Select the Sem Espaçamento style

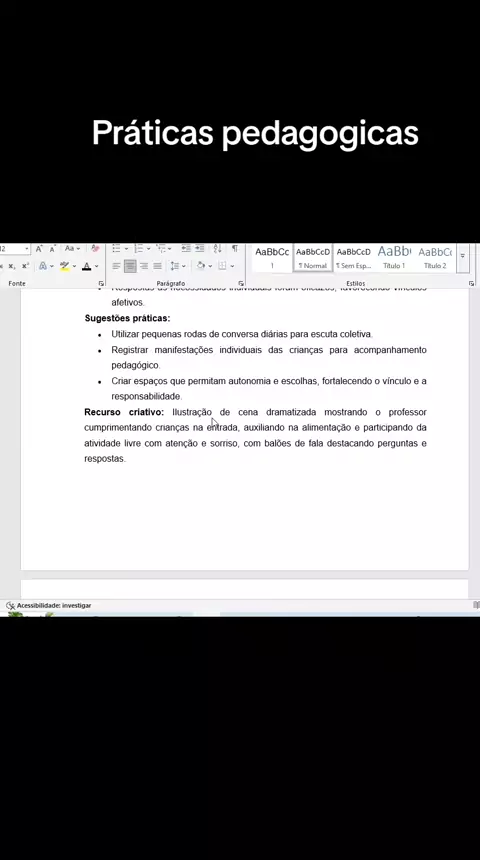[353, 258]
